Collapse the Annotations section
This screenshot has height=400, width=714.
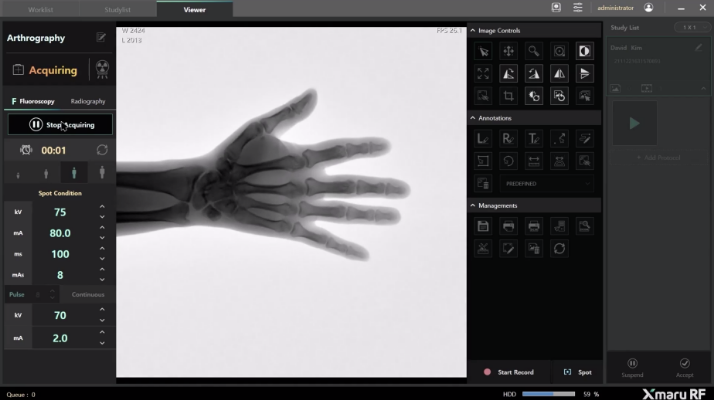pos(473,118)
